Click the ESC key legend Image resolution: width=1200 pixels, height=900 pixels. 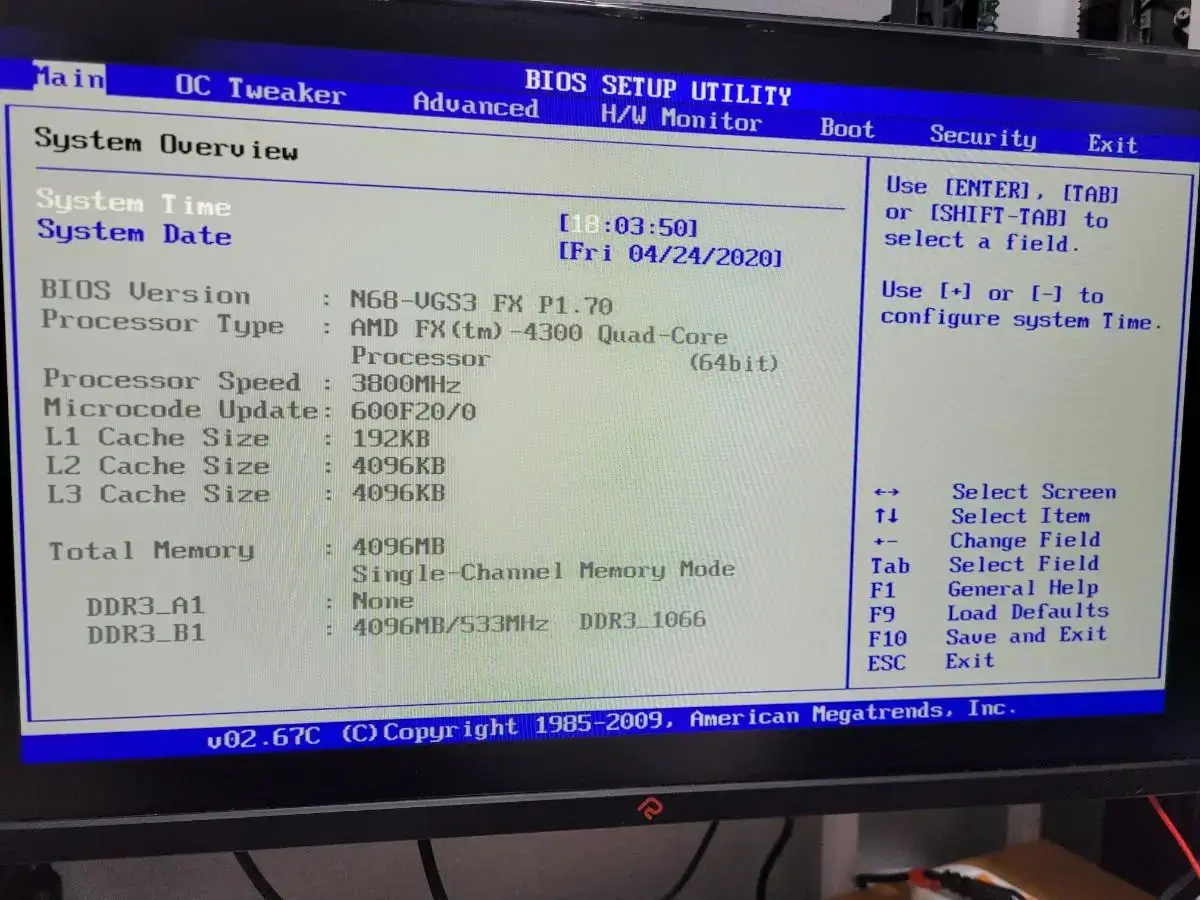click(887, 662)
